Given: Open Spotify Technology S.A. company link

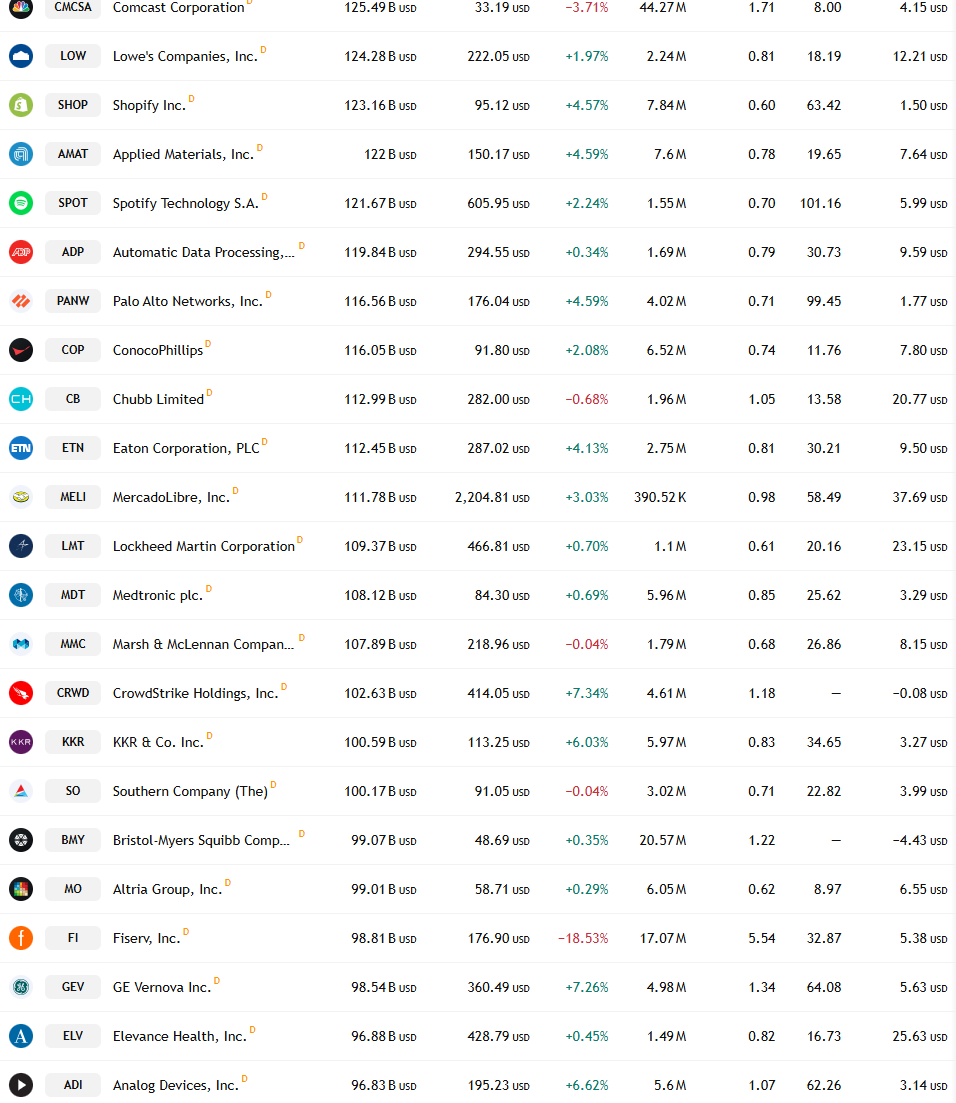Looking at the screenshot, I should point(186,203).
